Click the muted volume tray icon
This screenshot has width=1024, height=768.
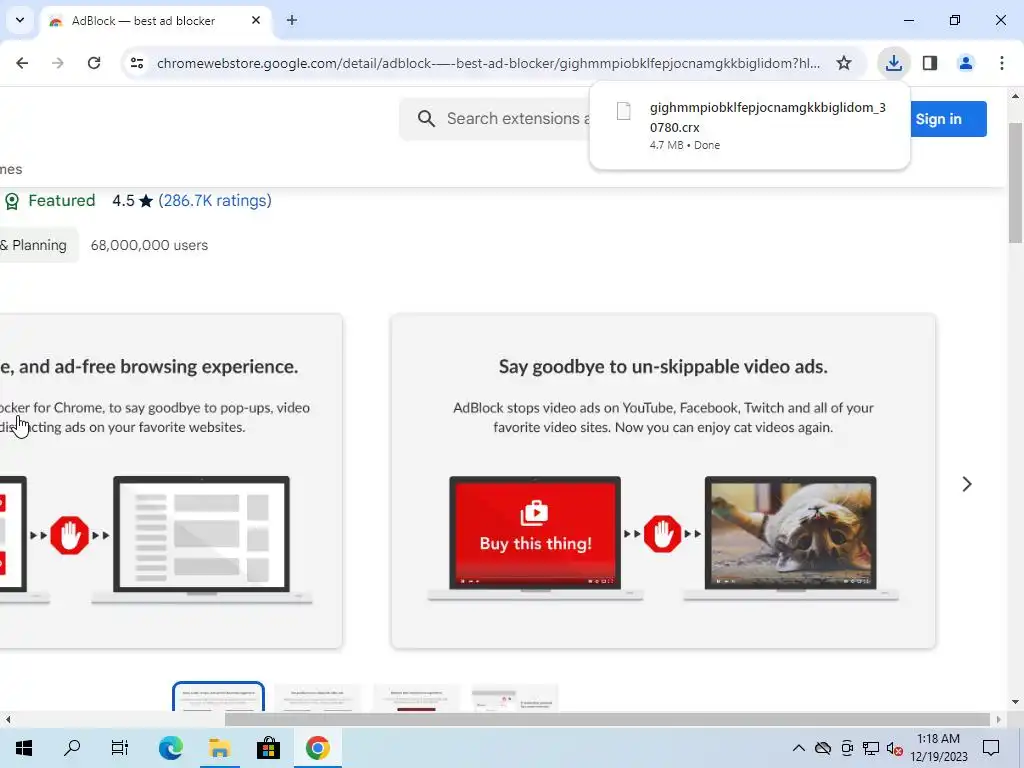coord(895,748)
